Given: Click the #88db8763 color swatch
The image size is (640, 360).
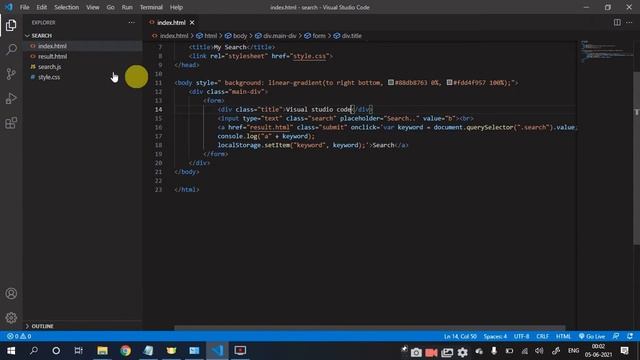Looking at the screenshot, I should pos(391,82).
